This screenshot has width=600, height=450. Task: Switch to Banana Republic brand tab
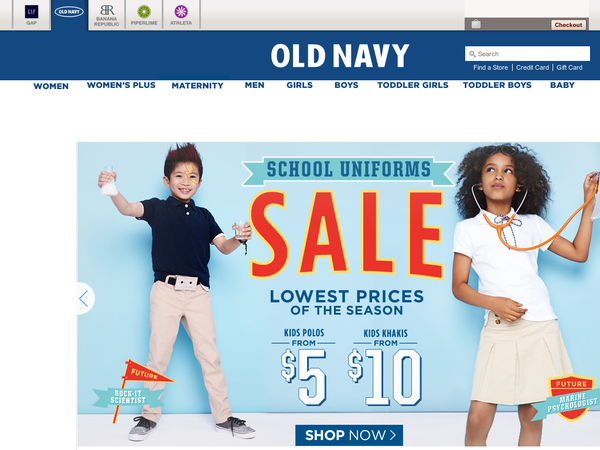click(x=106, y=15)
